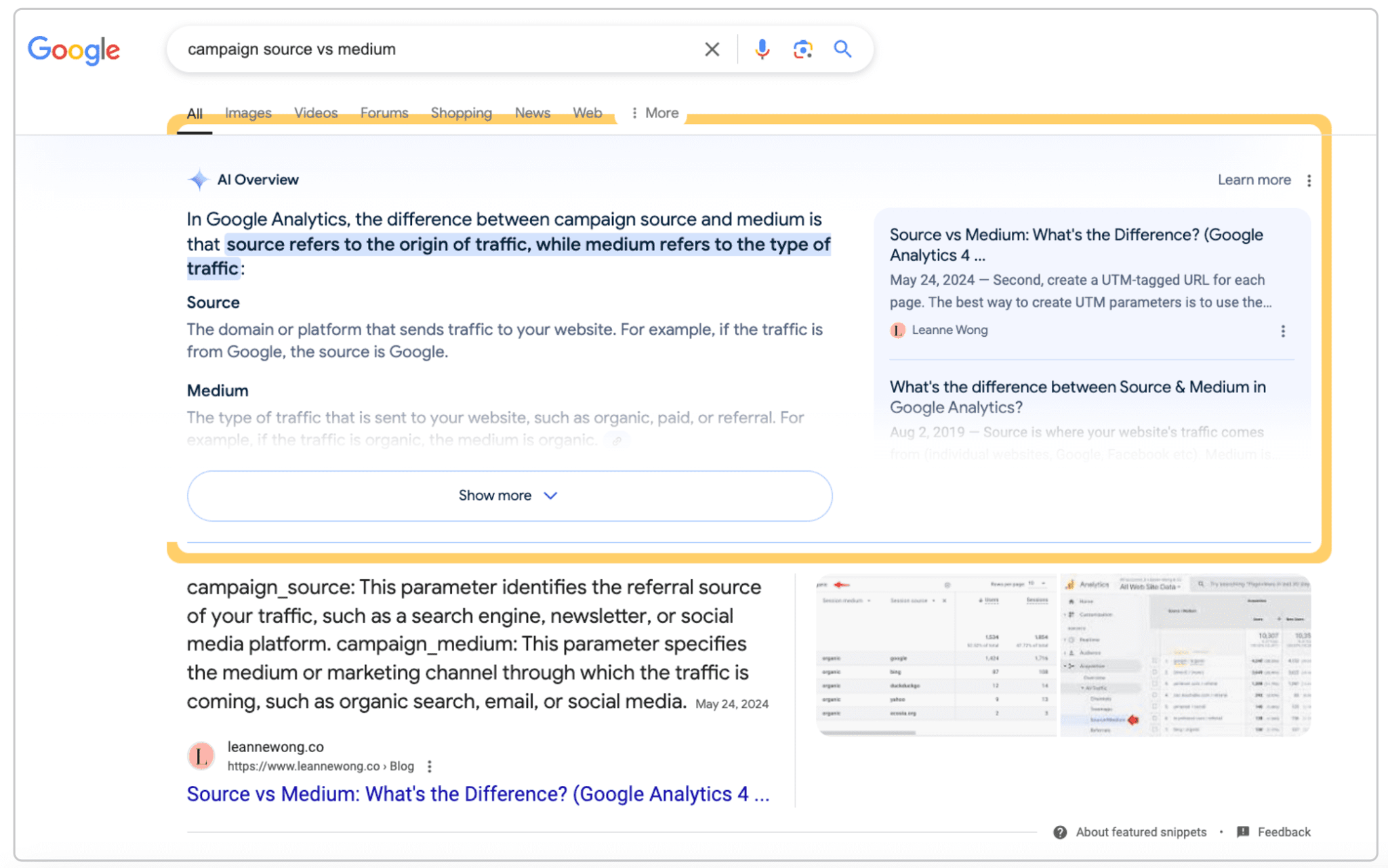Click the Google logo to return home
1388x868 pixels.
(73, 49)
